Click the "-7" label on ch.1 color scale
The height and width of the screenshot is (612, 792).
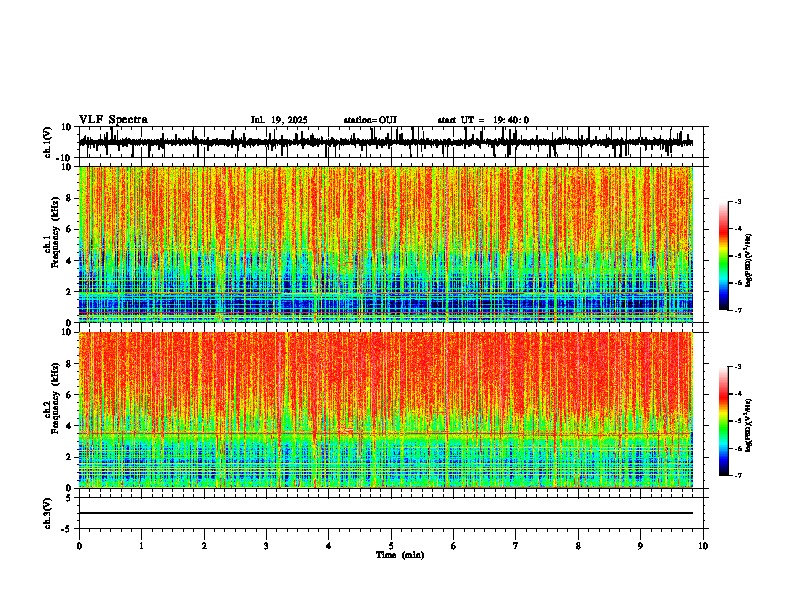[x=738, y=310]
